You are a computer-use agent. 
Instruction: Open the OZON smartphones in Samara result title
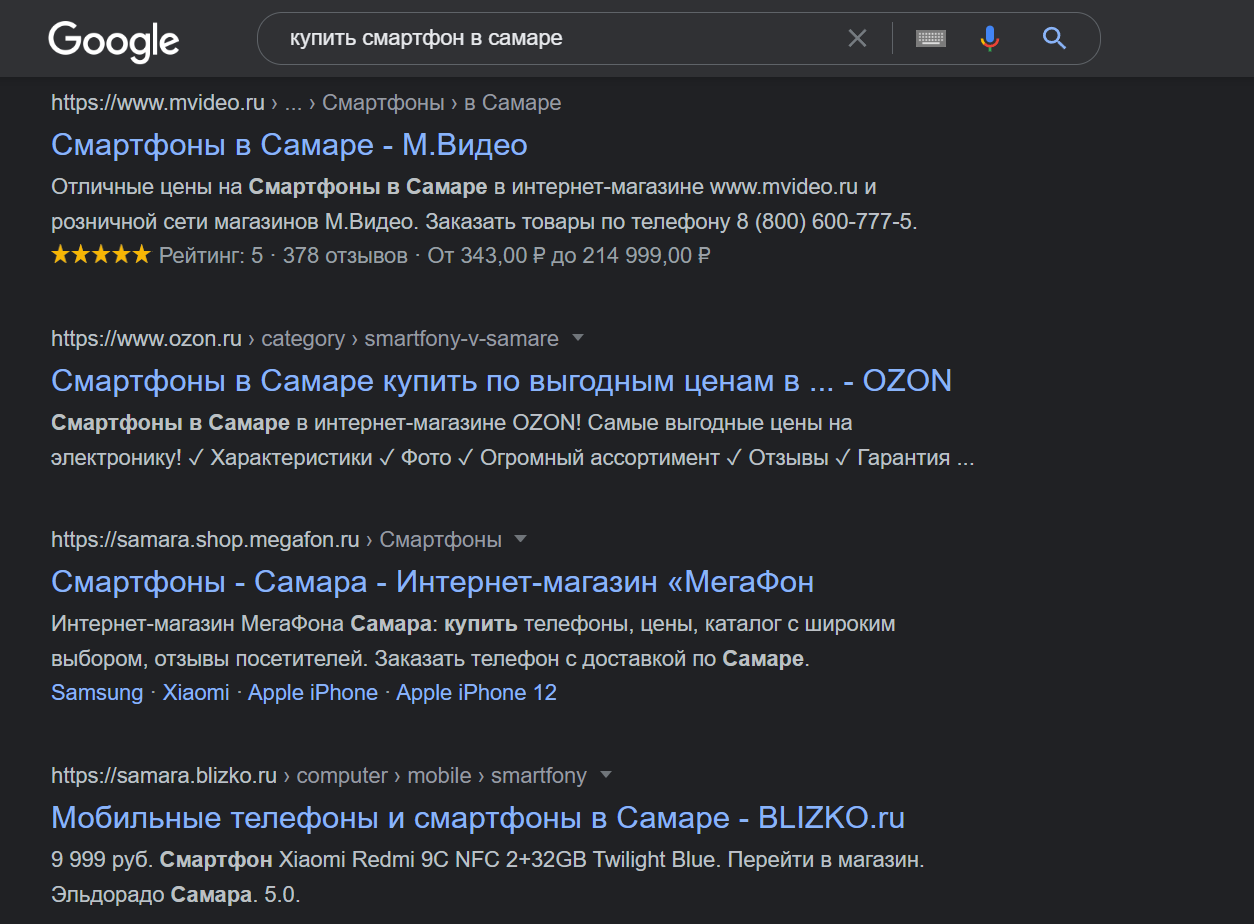[501, 381]
